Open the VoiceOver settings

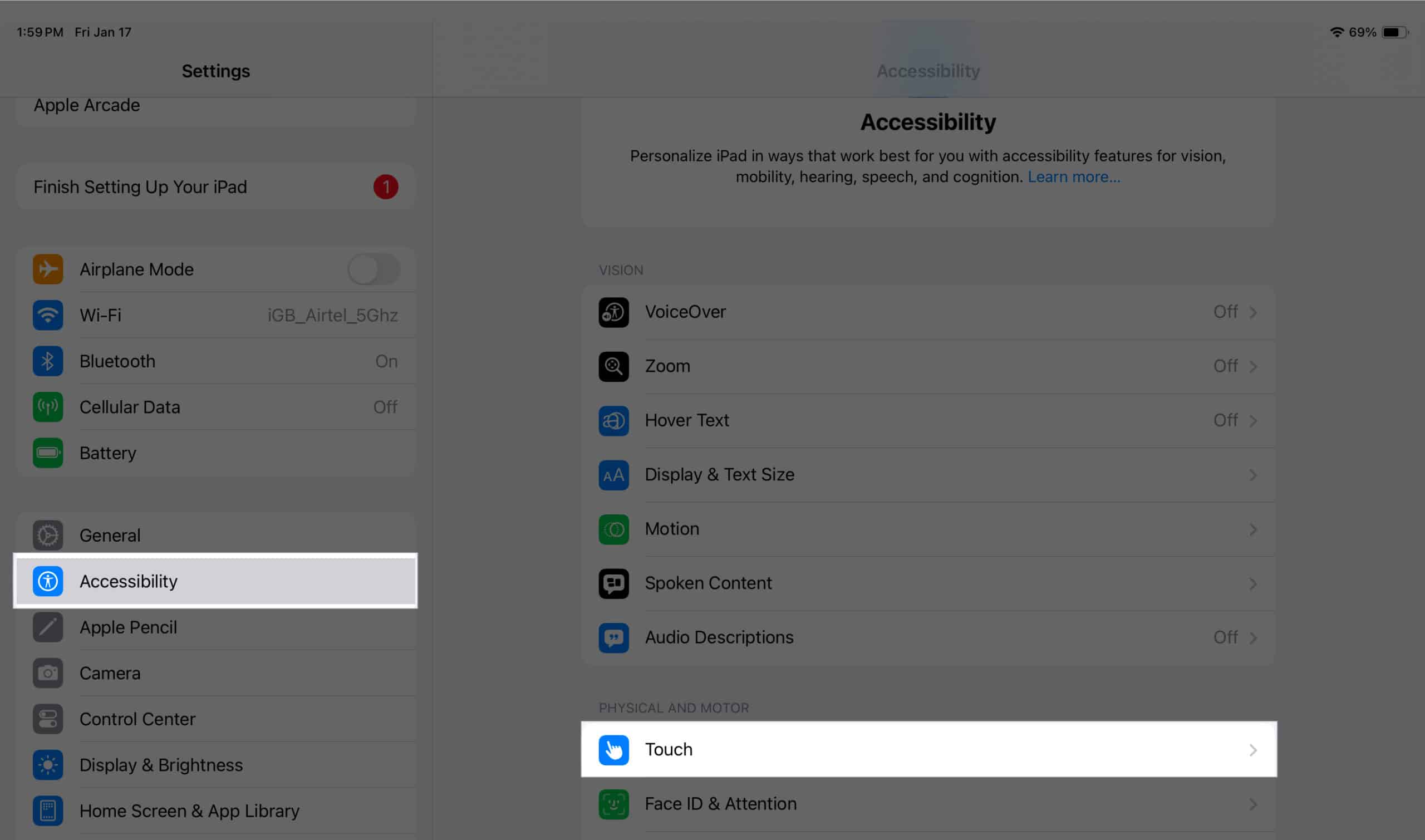[x=928, y=311]
